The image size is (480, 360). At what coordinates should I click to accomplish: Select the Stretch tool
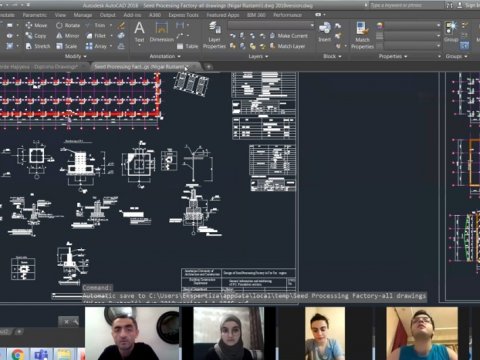click(x=38, y=46)
